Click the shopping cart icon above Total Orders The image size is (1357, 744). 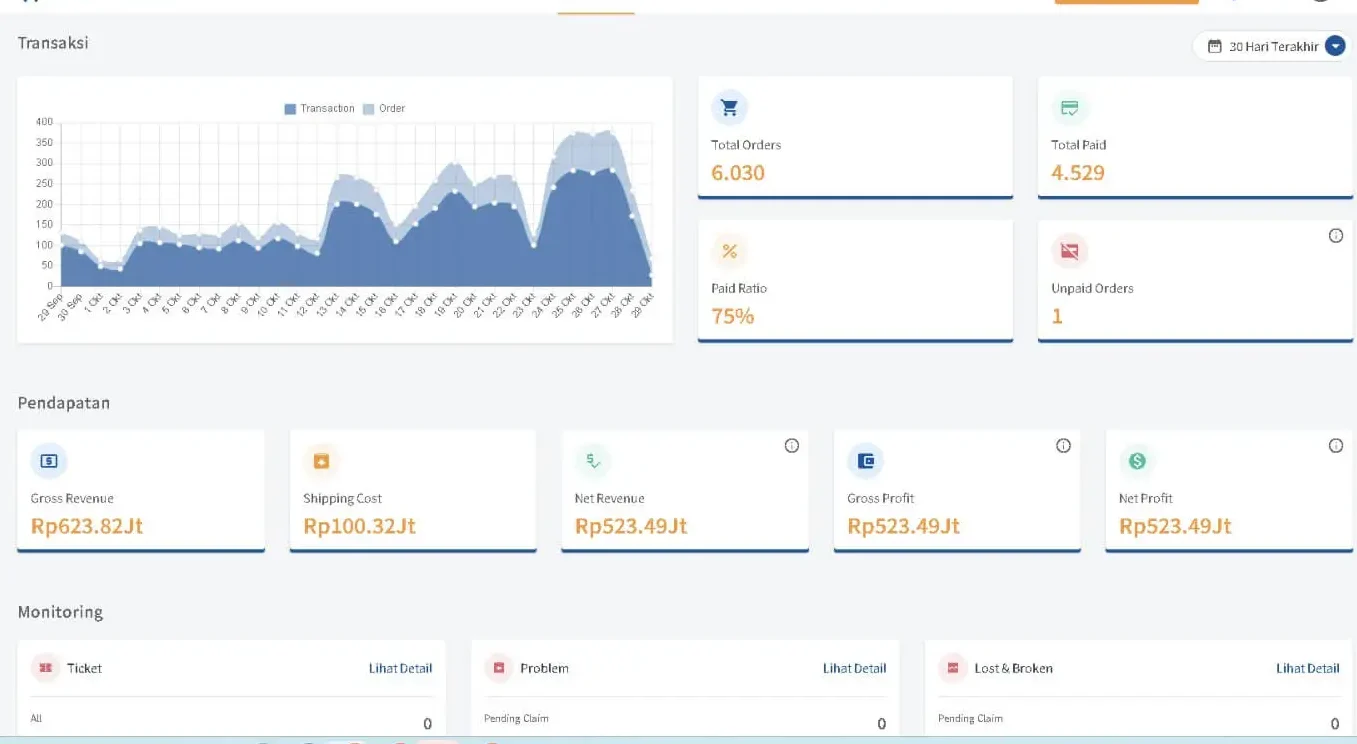(x=729, y=108)
